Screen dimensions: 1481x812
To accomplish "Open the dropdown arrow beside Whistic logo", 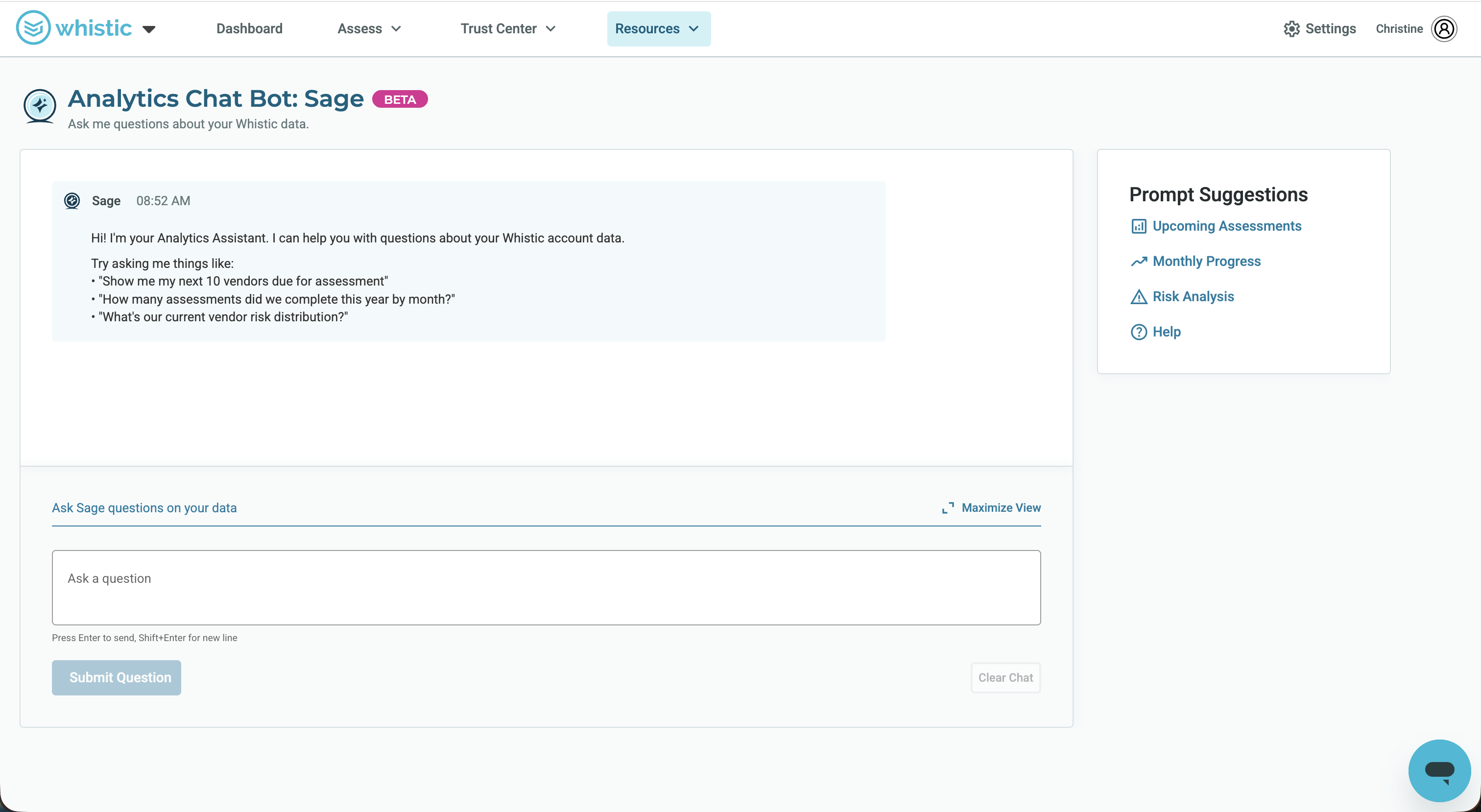I will (149, 29).
